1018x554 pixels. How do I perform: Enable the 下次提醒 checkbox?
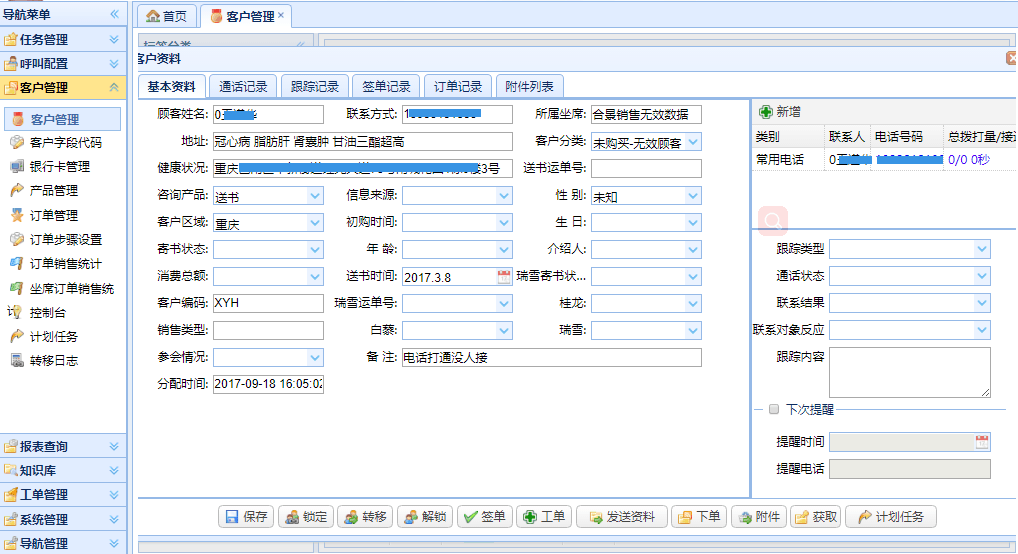click(x=774, y=409)
